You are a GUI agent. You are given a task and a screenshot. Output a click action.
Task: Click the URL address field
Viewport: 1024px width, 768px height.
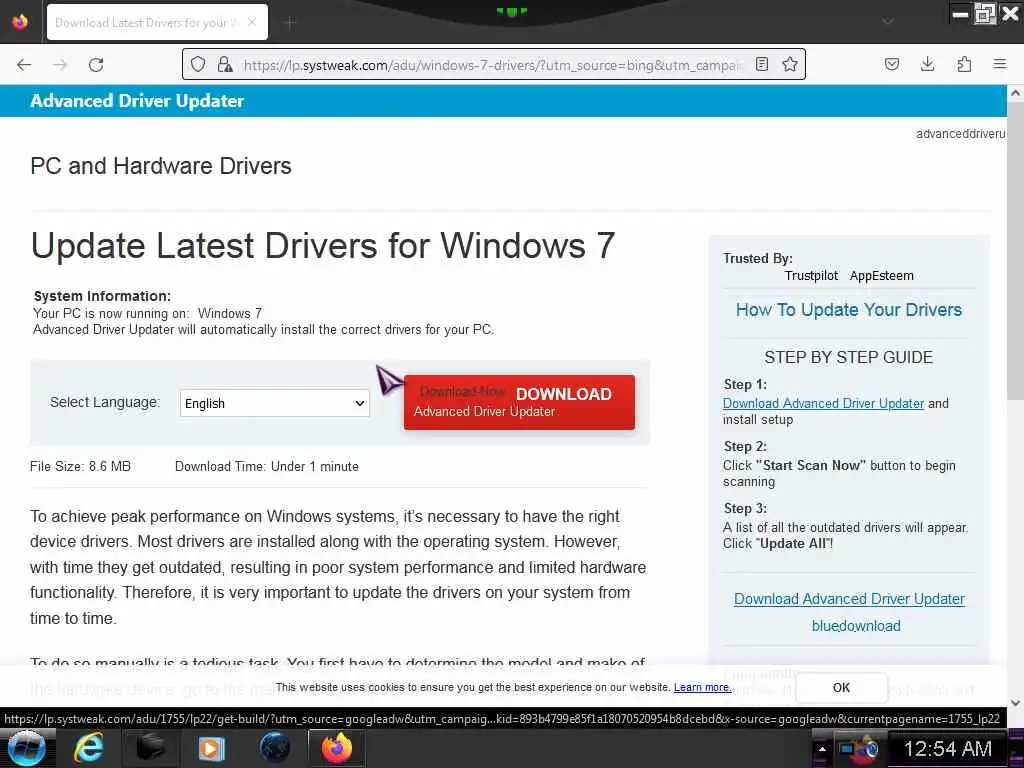pyautogui.click(x=493, y=65)
